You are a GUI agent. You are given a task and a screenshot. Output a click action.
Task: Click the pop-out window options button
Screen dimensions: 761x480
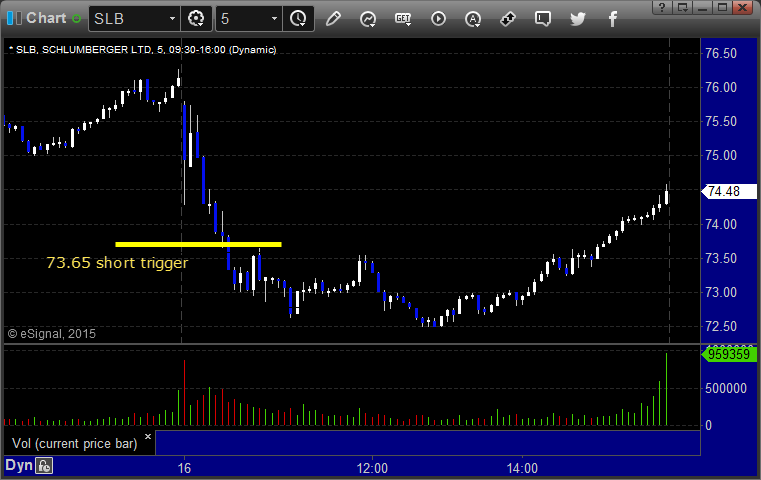(683, 7)
